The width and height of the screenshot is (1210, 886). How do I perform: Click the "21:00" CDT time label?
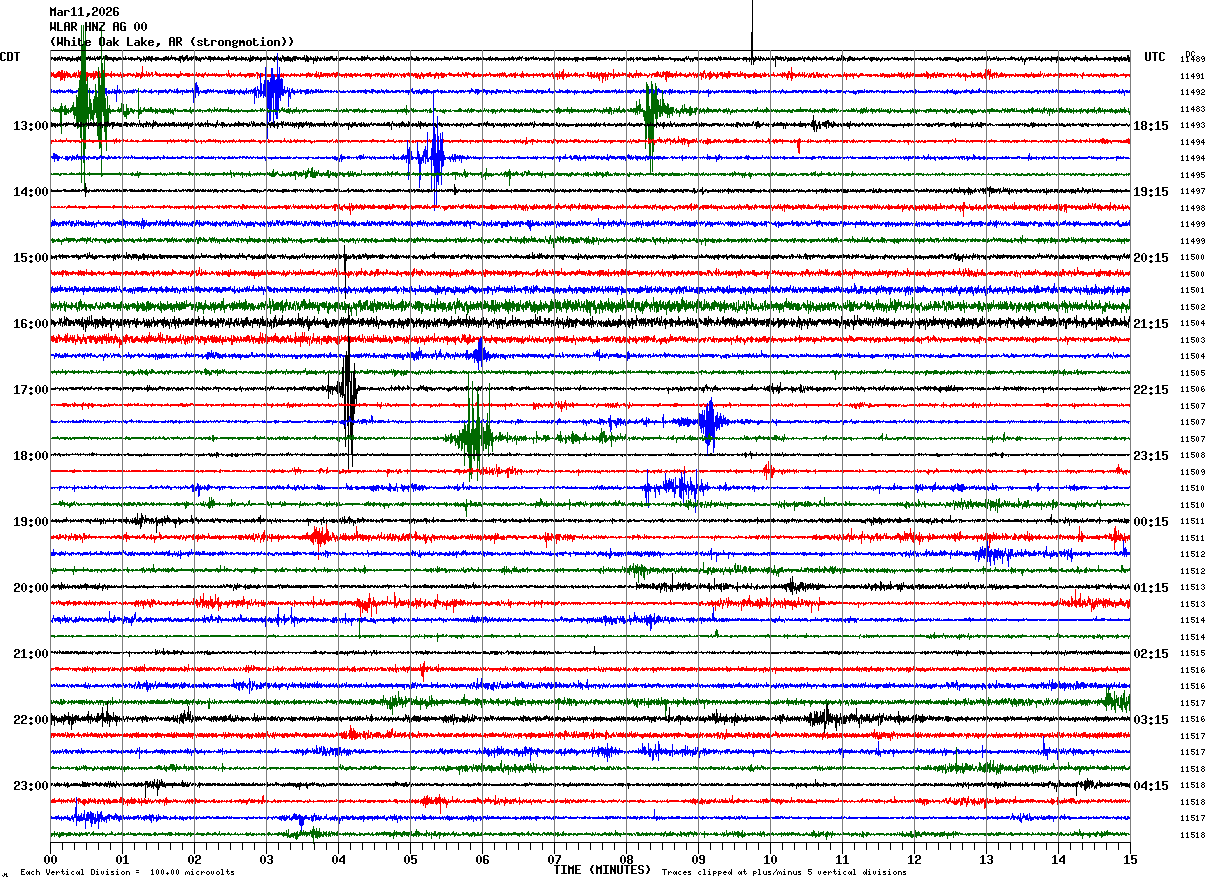click(31, 654)
